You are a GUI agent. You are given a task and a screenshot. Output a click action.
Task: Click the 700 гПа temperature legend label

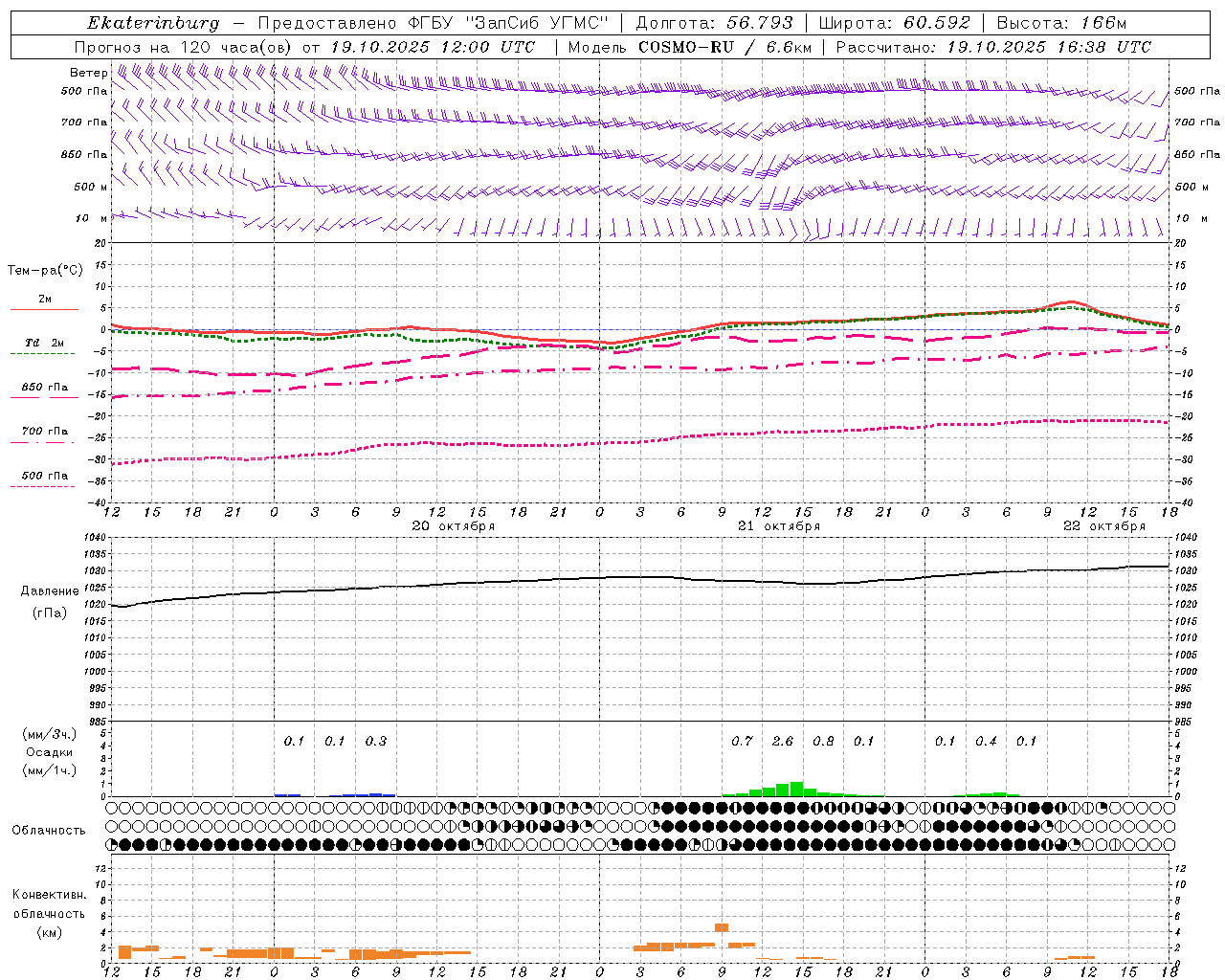(45, 432)
